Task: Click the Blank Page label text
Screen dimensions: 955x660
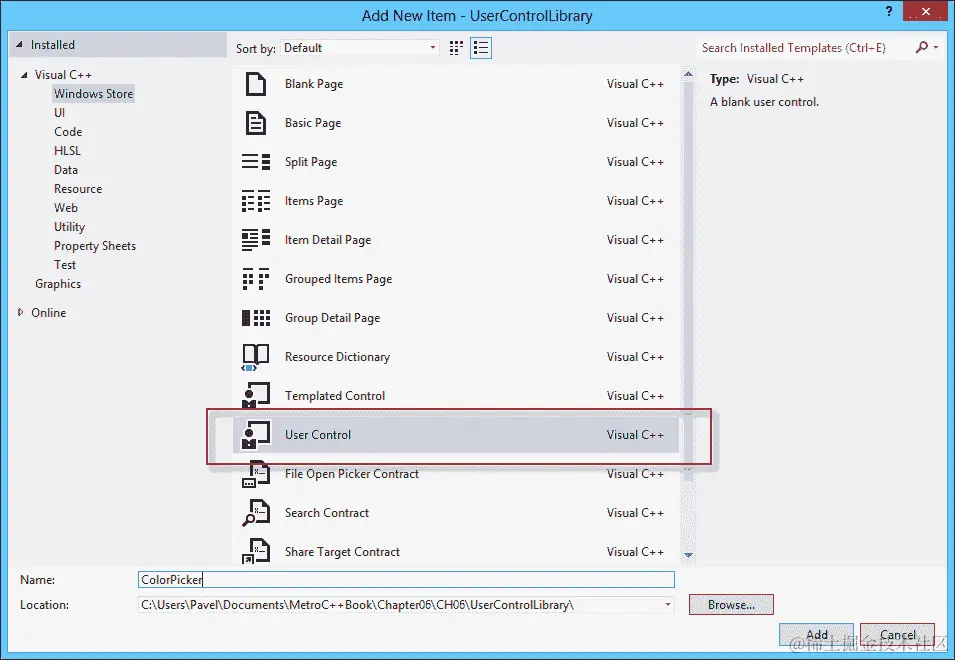Action: point(314,84)
